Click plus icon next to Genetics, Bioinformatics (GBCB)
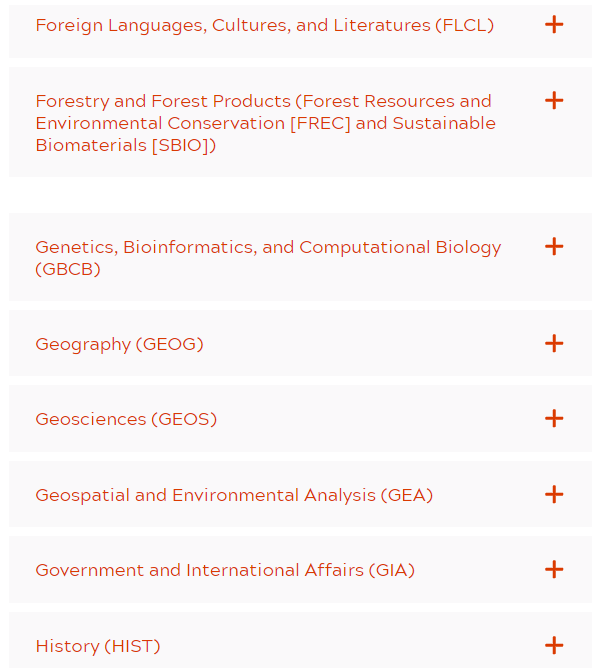The width and height of the screenshot is (599, 668). [x=554, y=247]
